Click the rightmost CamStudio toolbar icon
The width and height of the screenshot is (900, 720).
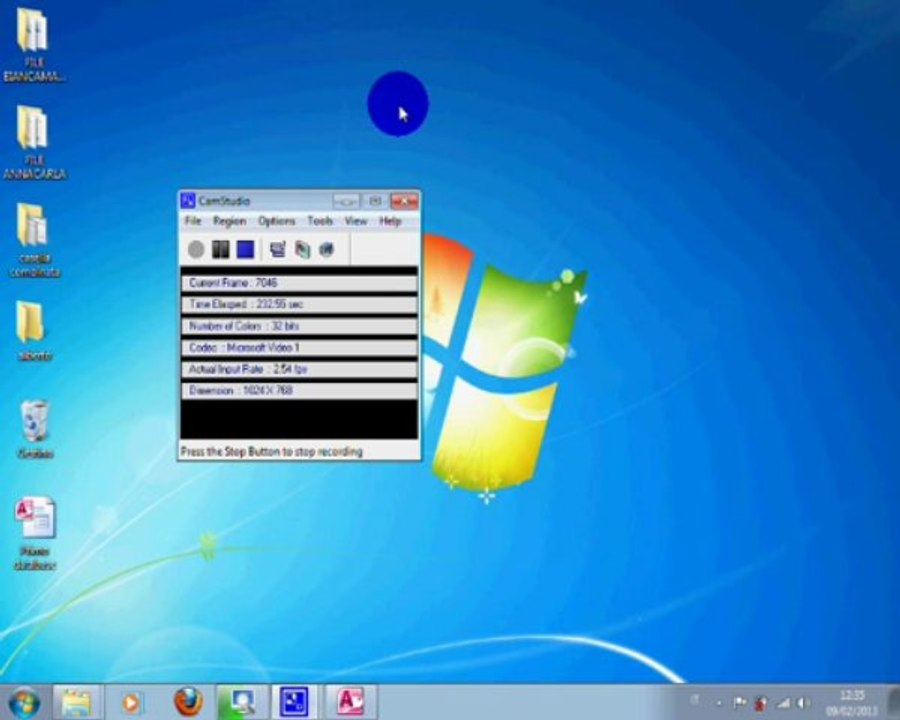[x=327, y=249]
